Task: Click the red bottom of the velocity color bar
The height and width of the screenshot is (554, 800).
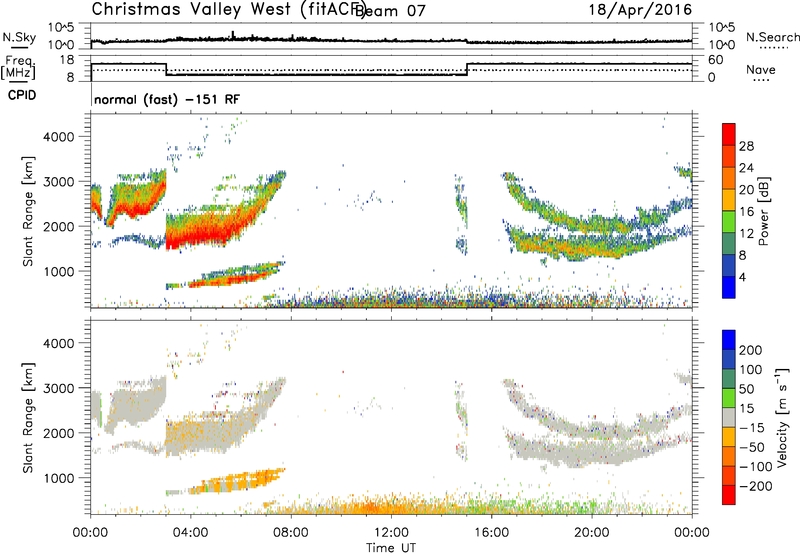Action: click(729, 495)
